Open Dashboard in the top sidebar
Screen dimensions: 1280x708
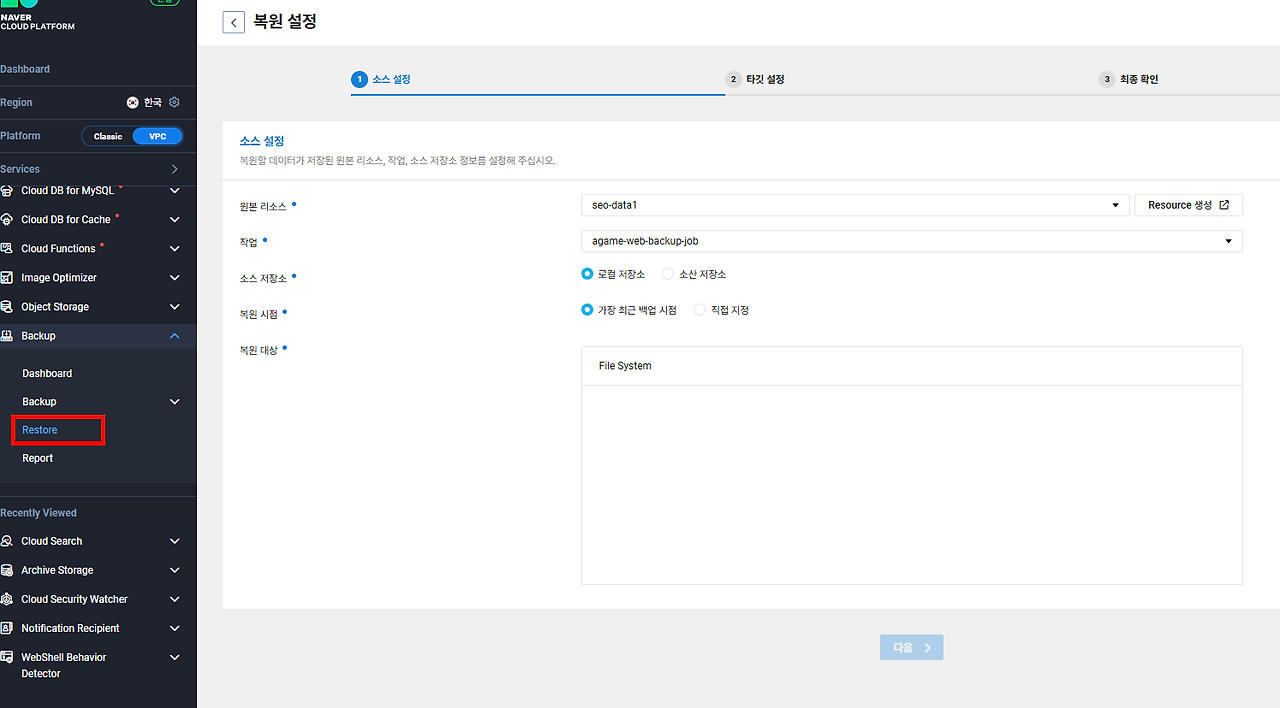pos(25,69)
